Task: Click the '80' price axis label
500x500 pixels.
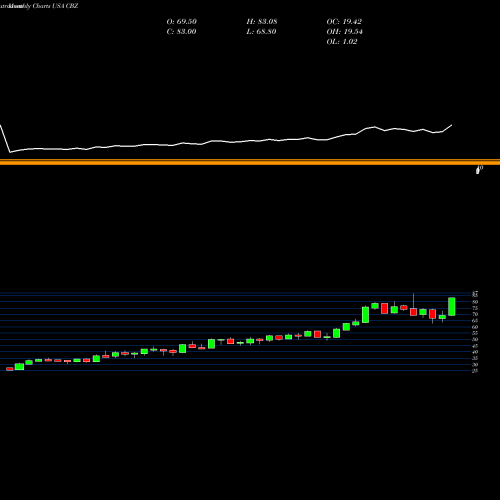Action: click(x=475, y=302)
